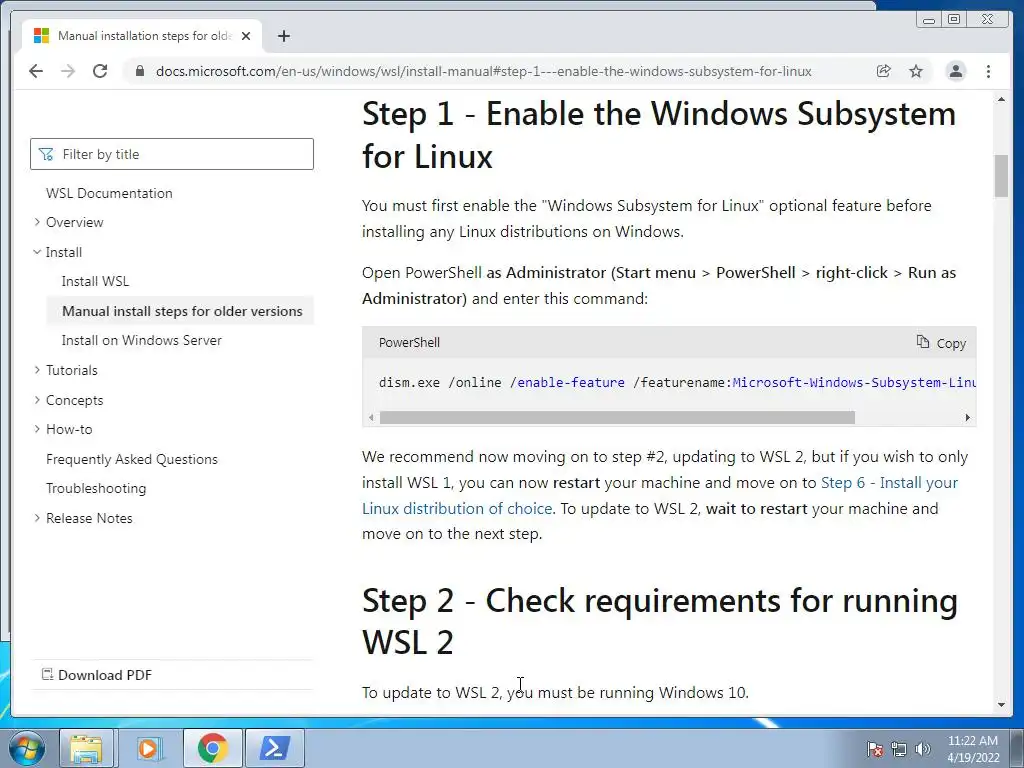
Task: Bookmark this page with star icon
Action: coord(916,71)
